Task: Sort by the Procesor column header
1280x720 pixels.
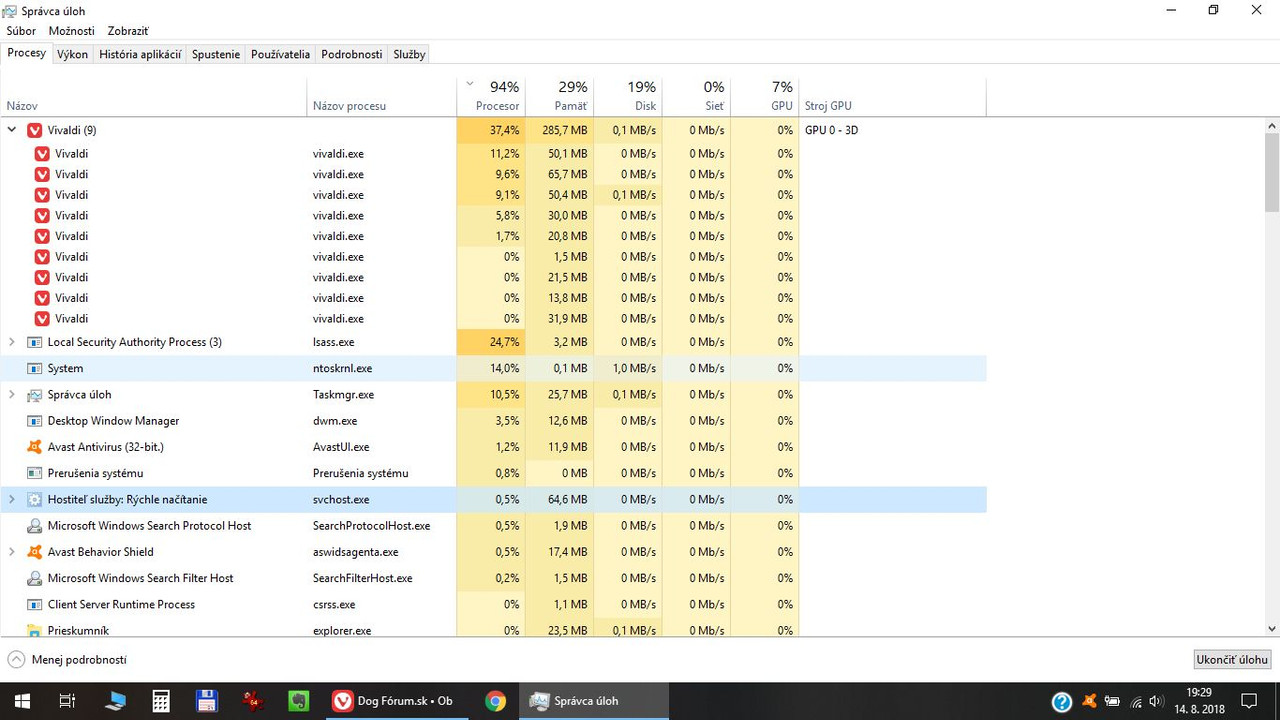Action: click(490, 96)
